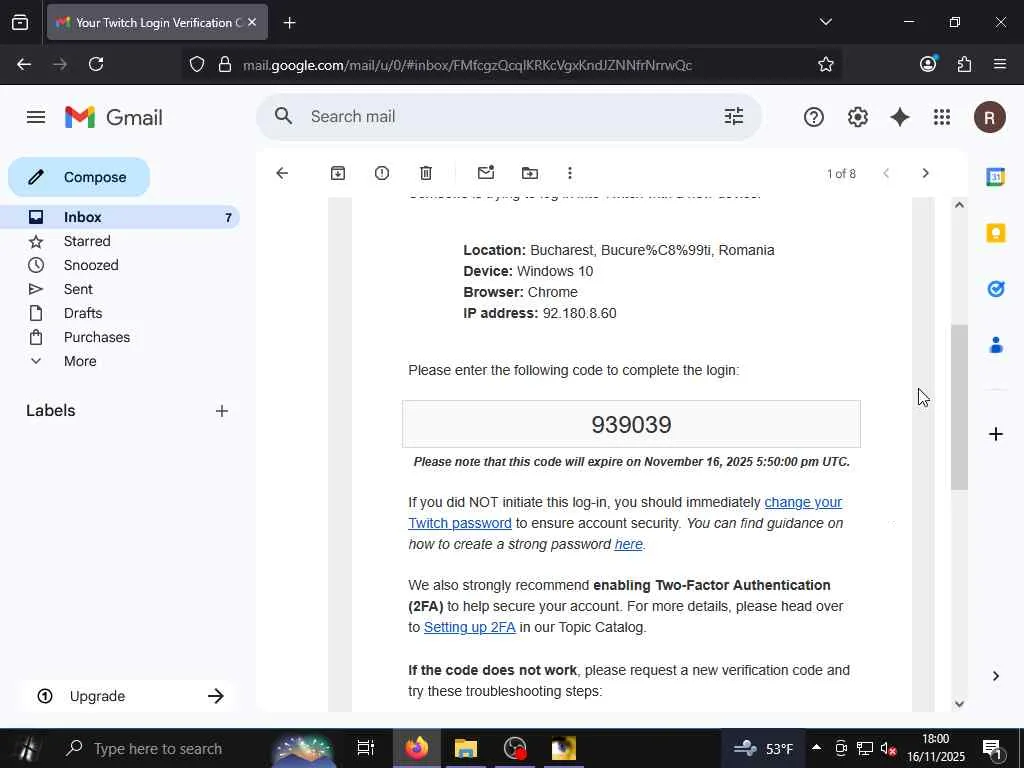The height and width of the screenshot is (768, 1024).
Task: Go to newer email arrow
Action: click(886, 173)
